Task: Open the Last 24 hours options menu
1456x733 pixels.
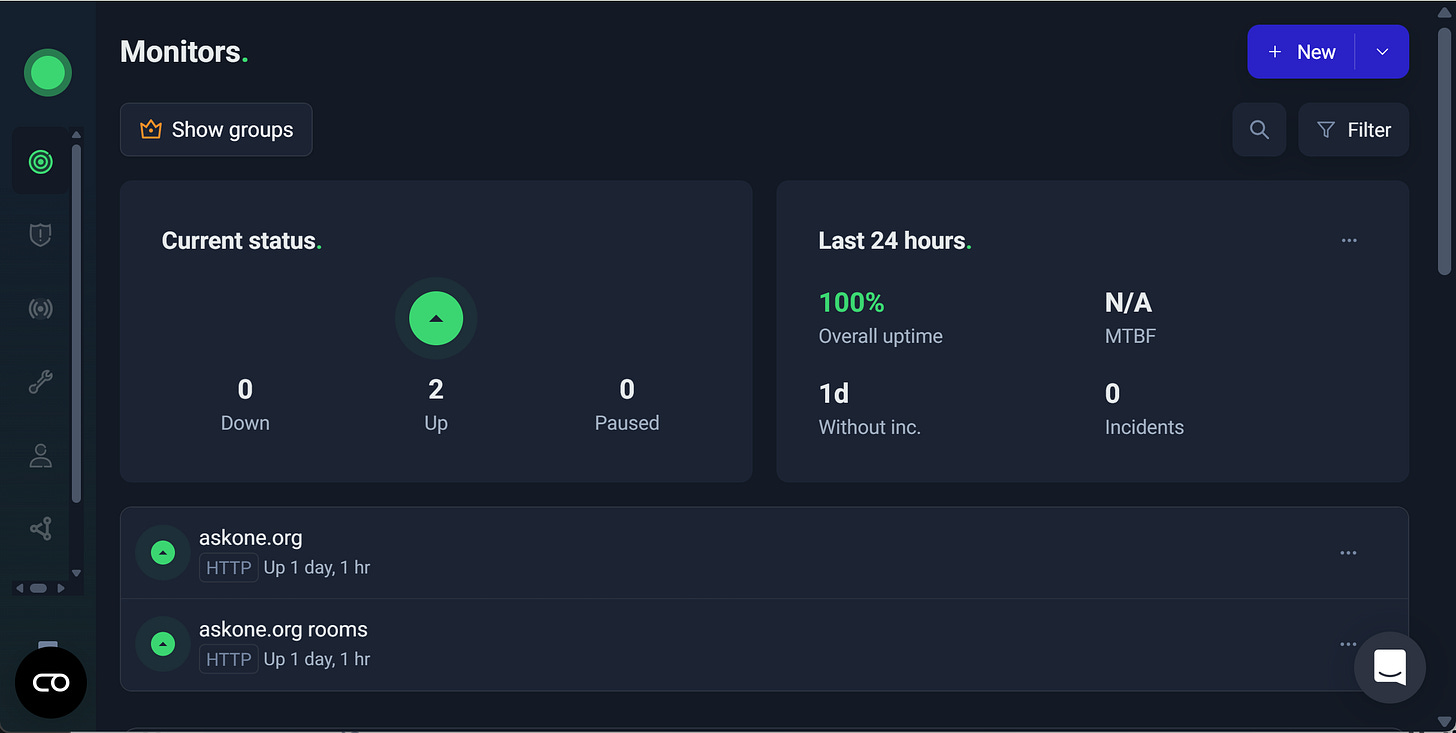Action: click(1349, 240)
